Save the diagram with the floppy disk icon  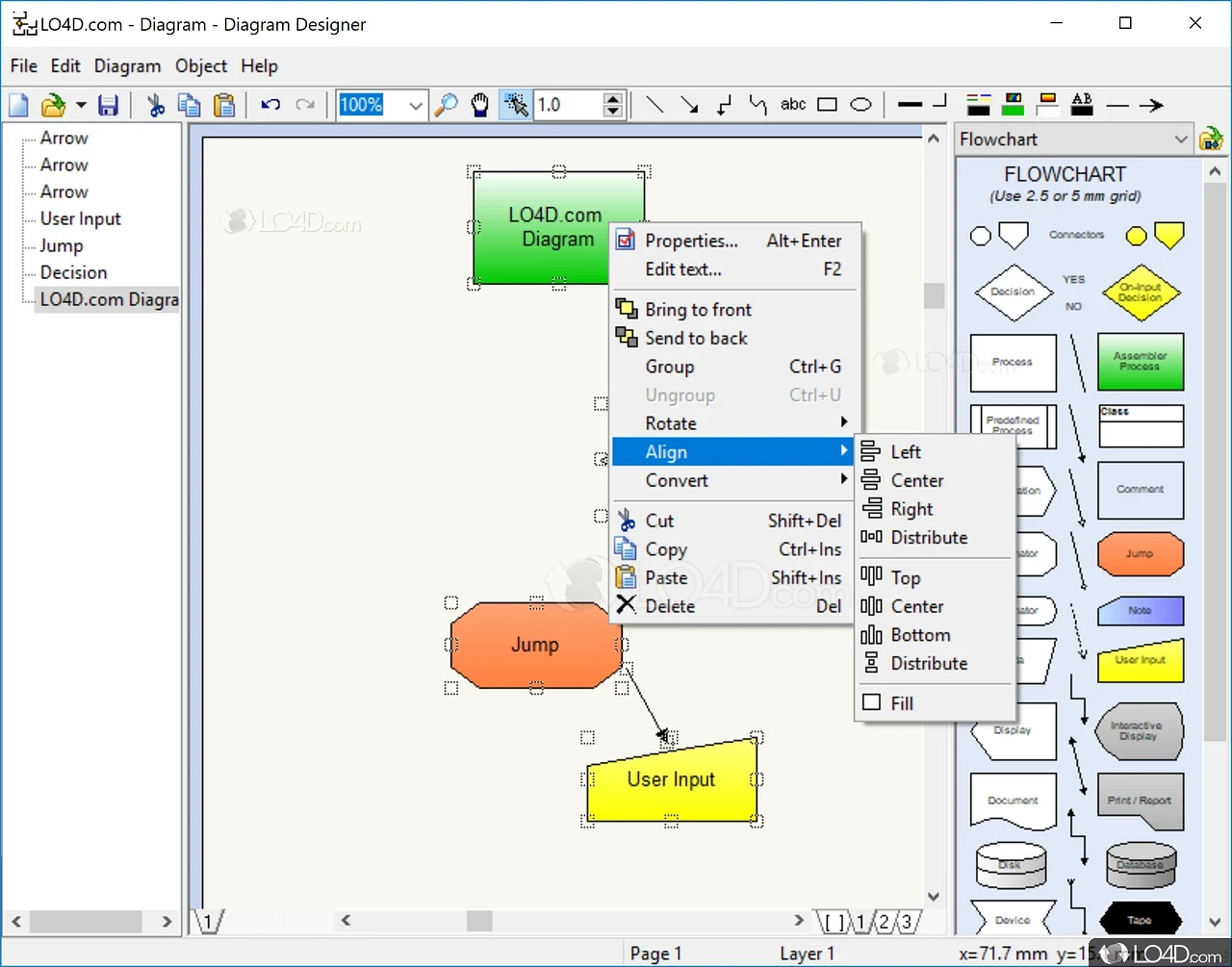[108, 105]
